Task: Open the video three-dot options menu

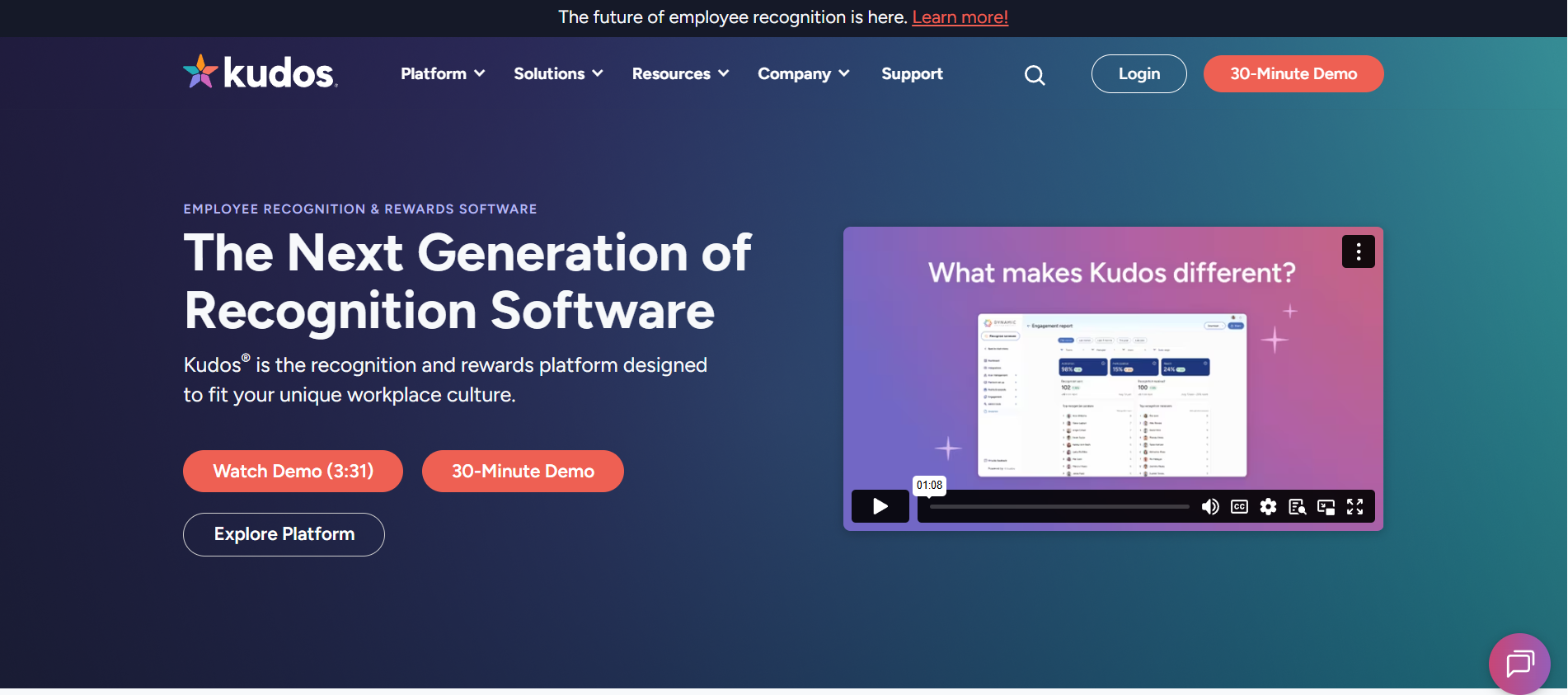Action: 1358,251
